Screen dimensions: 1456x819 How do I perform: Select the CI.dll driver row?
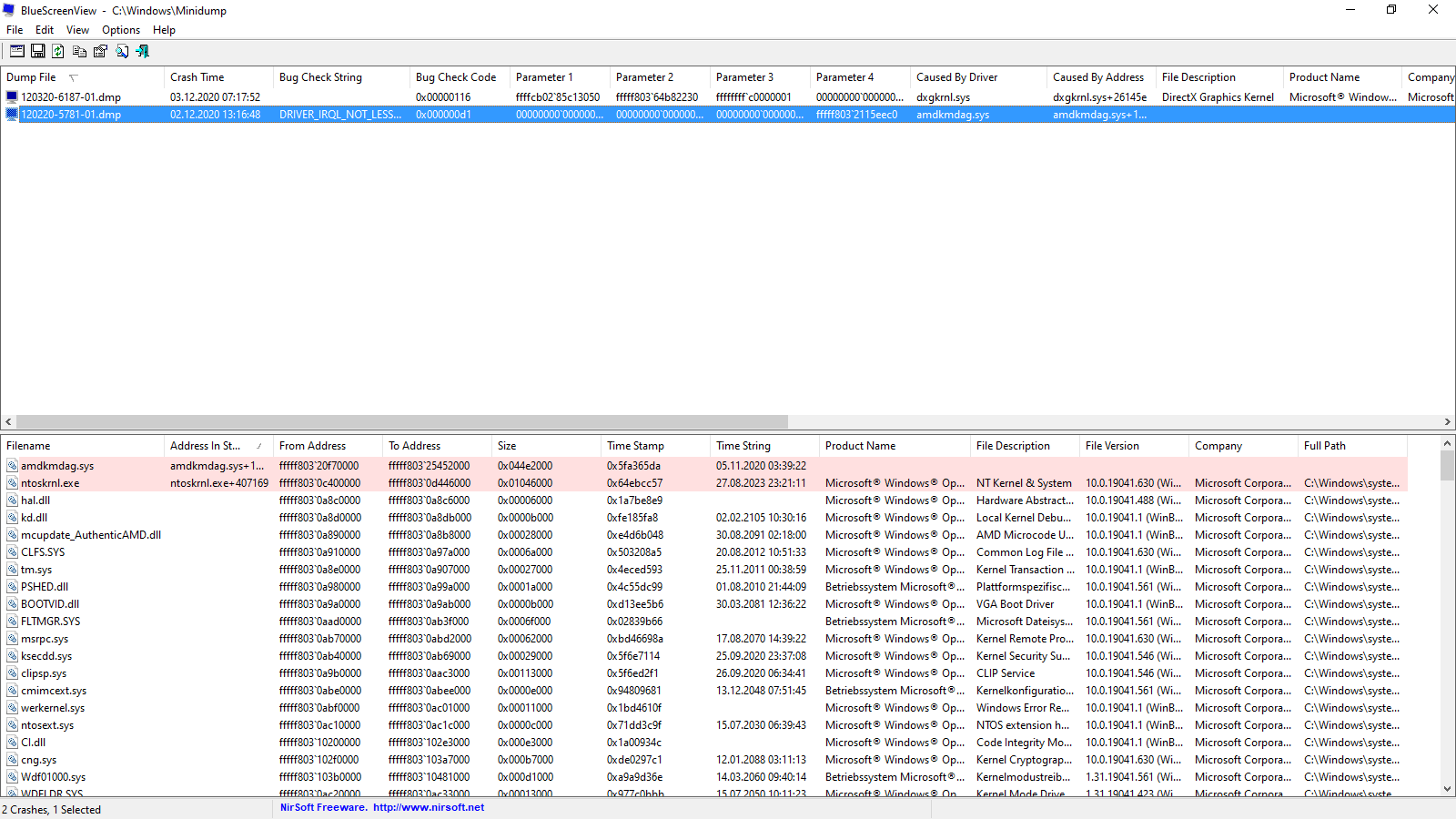[703, 743]
